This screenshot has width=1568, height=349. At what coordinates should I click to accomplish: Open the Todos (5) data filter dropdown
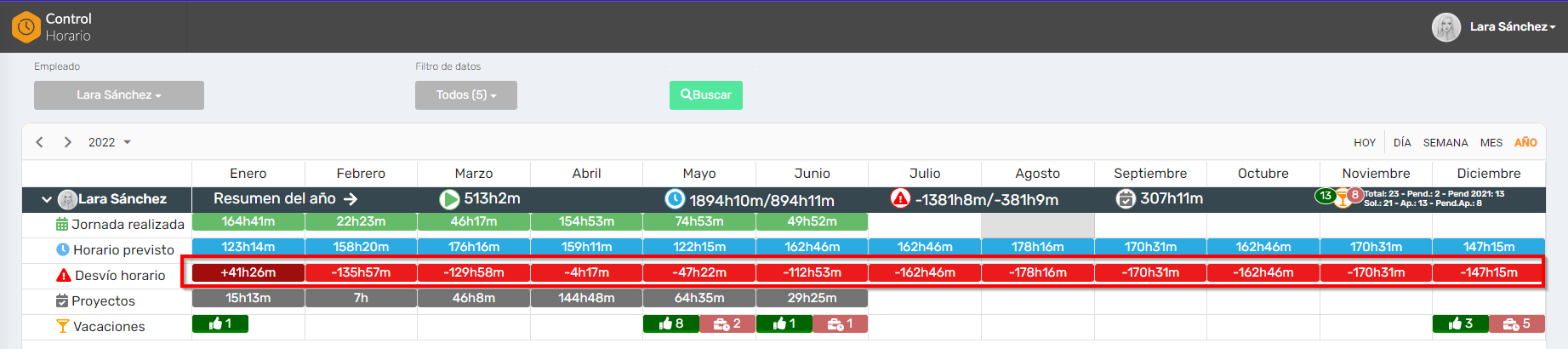click(466, 95)
